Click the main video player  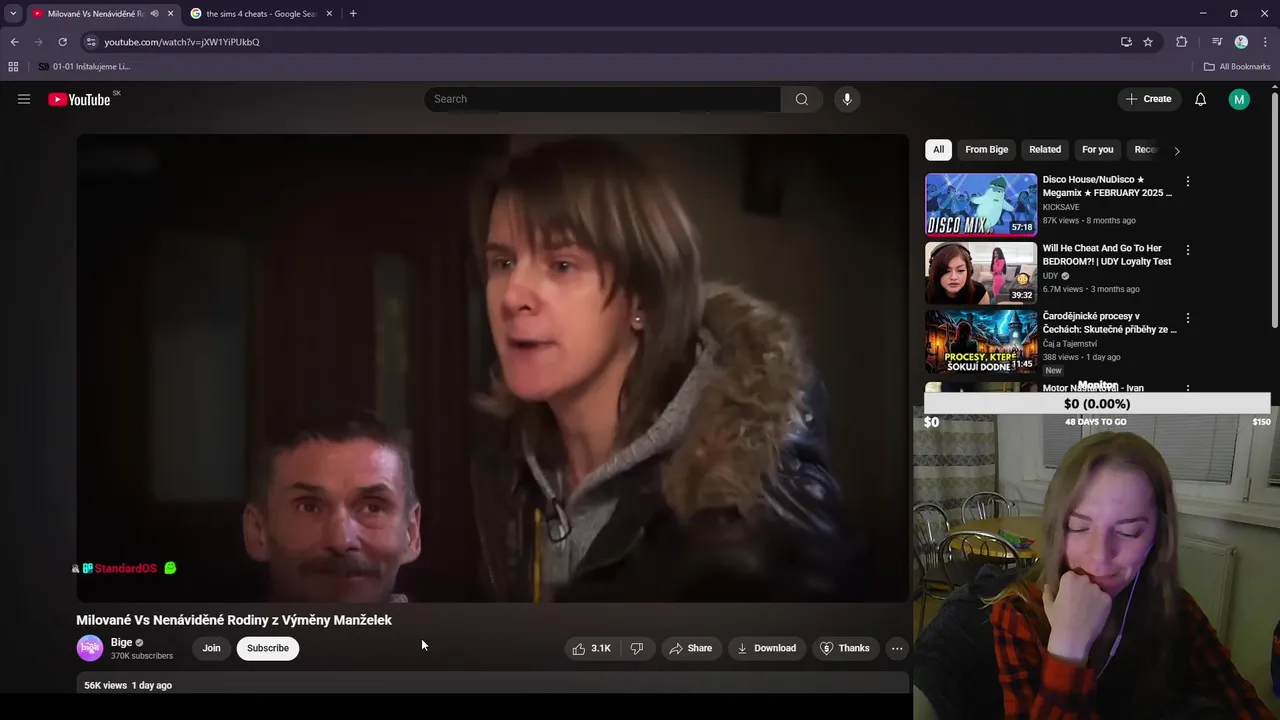(x=493, y=369)
